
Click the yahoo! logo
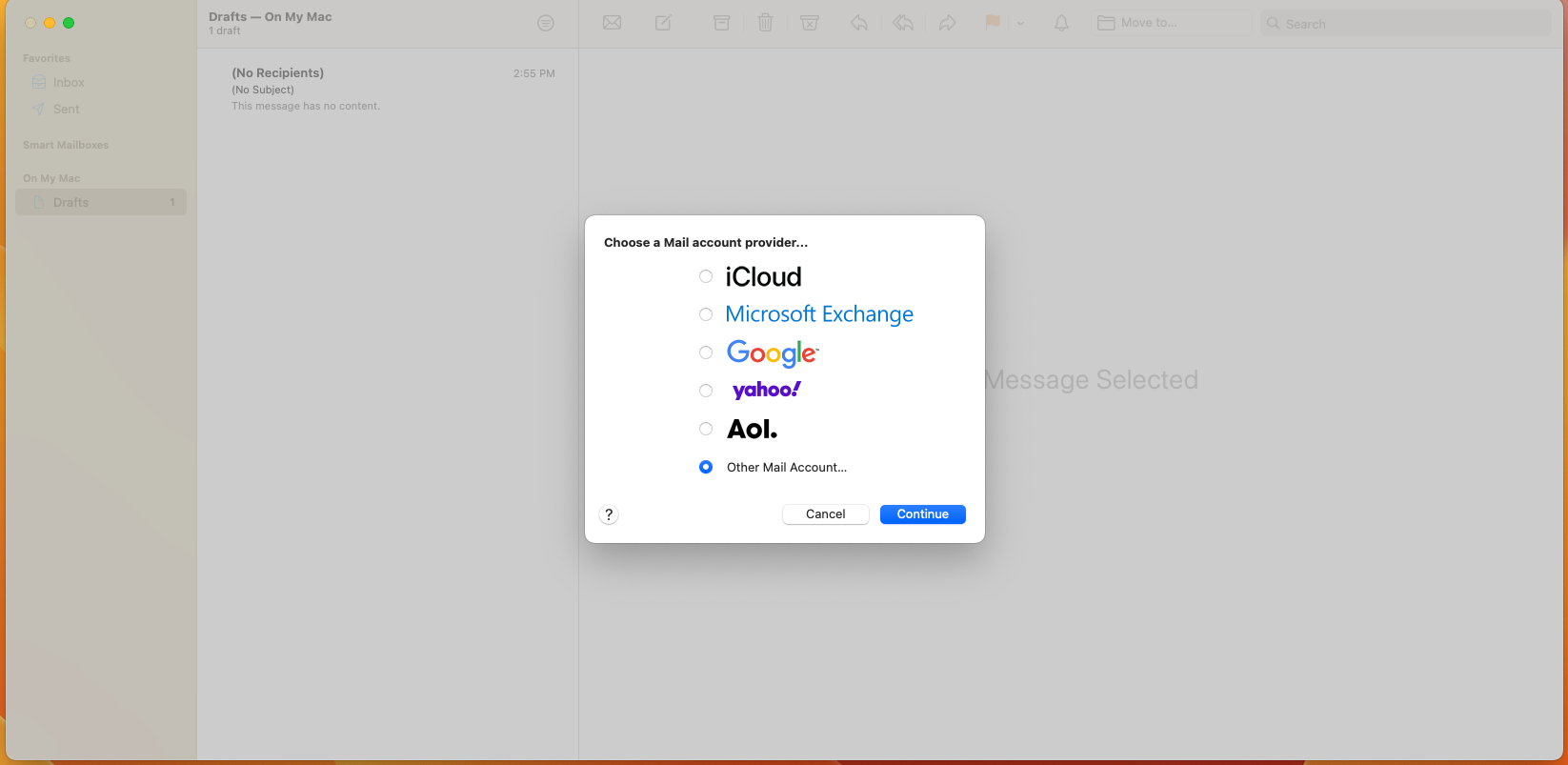point(767,390)
